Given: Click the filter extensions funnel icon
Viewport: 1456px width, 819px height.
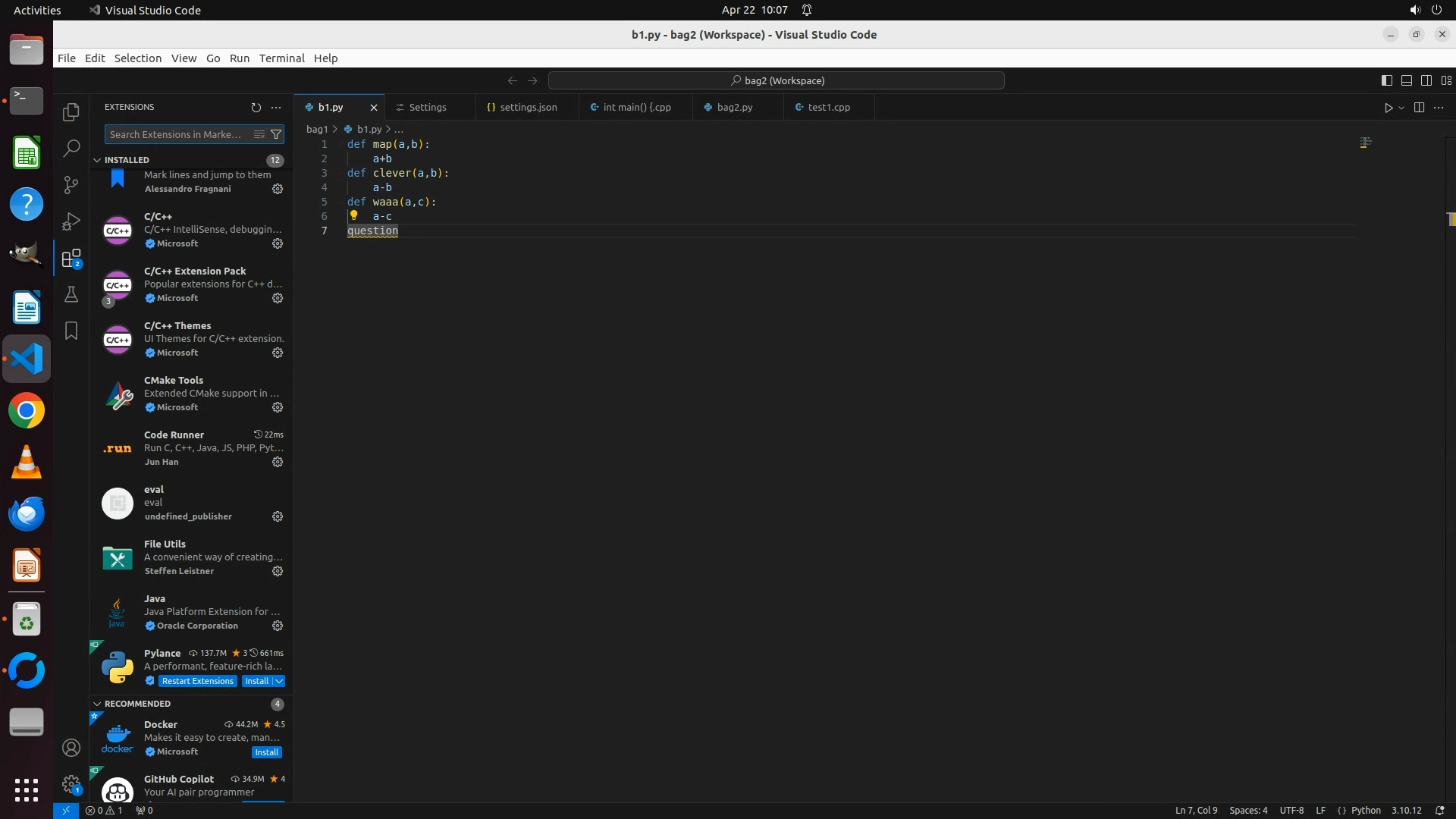Looking at the screenshot, I should click(277, 134).
